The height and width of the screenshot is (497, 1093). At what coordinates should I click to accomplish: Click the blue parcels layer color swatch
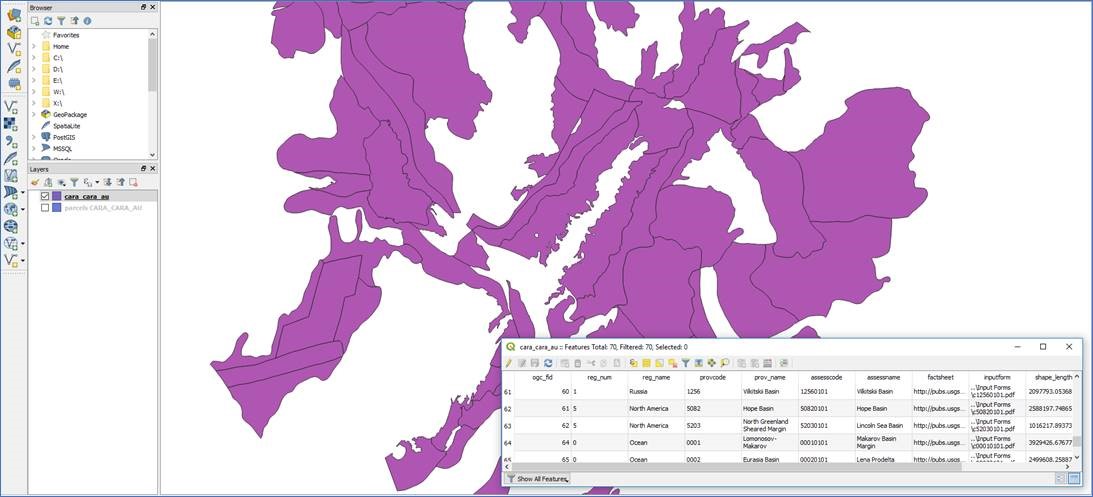[x=56, y=208]
